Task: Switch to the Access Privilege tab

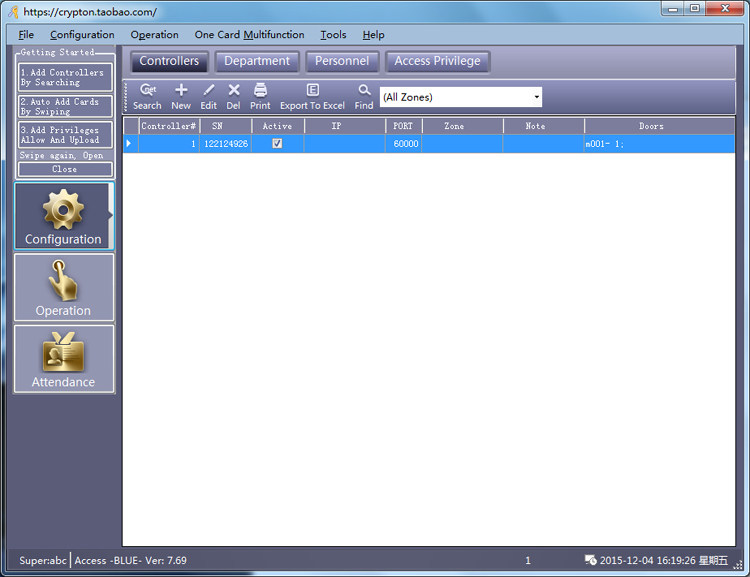Action: tap(437, 61)
